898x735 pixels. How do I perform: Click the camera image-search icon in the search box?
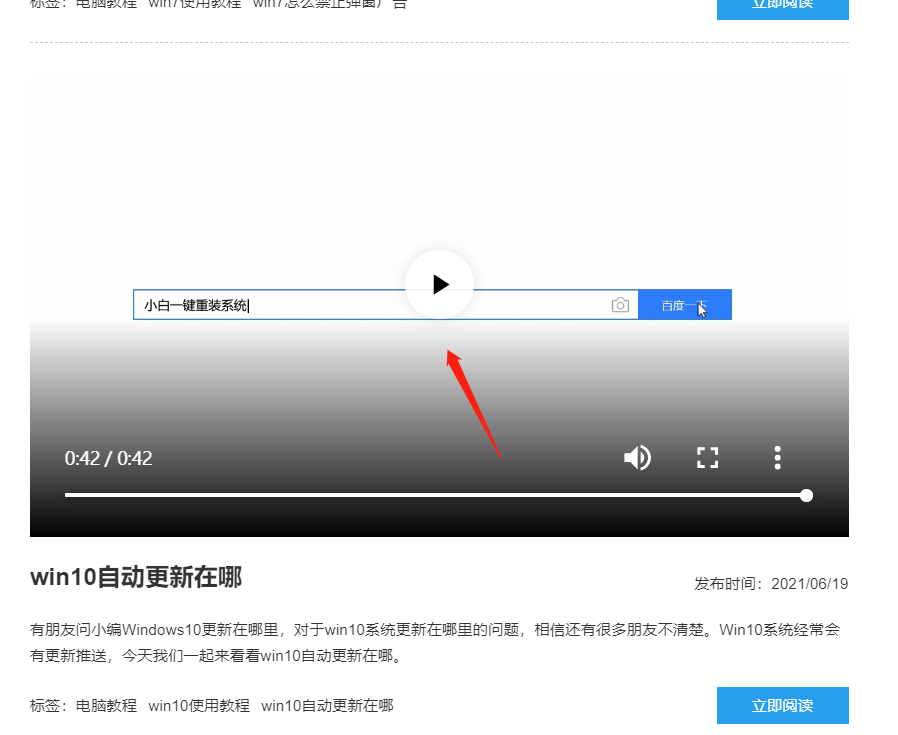pos(620,305)
